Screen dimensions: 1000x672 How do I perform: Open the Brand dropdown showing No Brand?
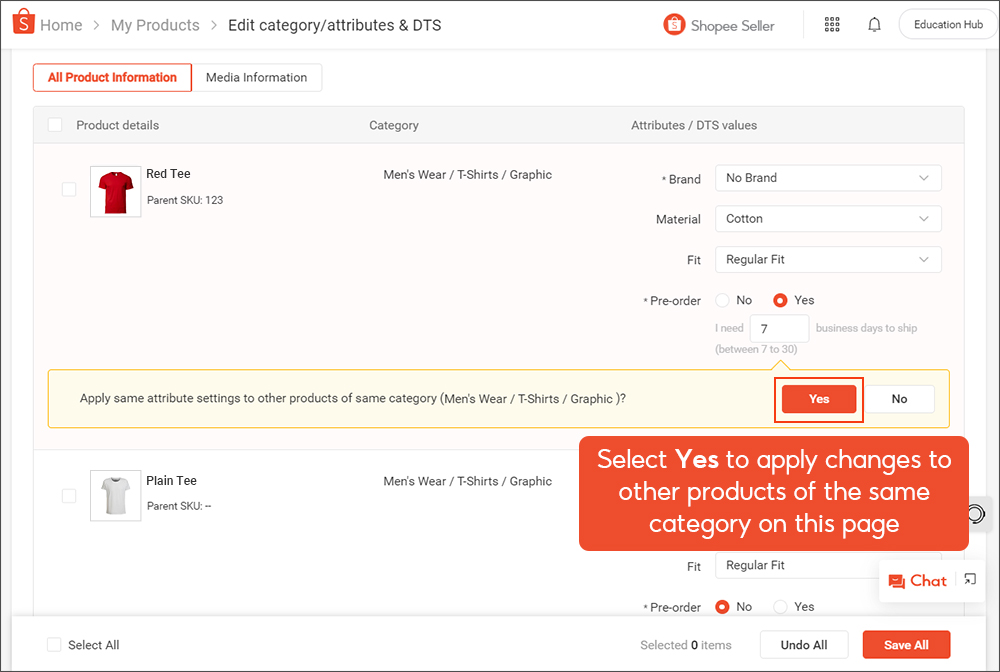[828, 177]
